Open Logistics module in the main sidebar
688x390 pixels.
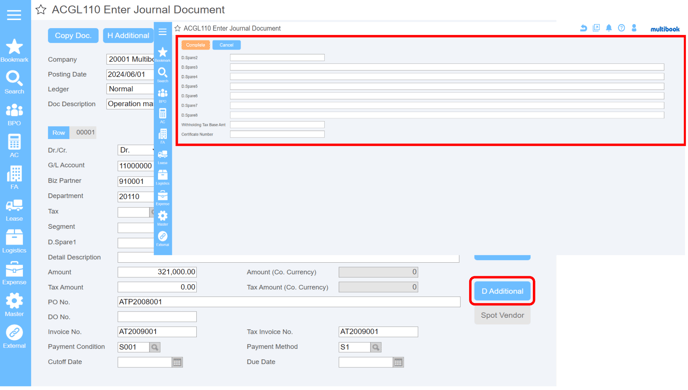pos(14,242)
